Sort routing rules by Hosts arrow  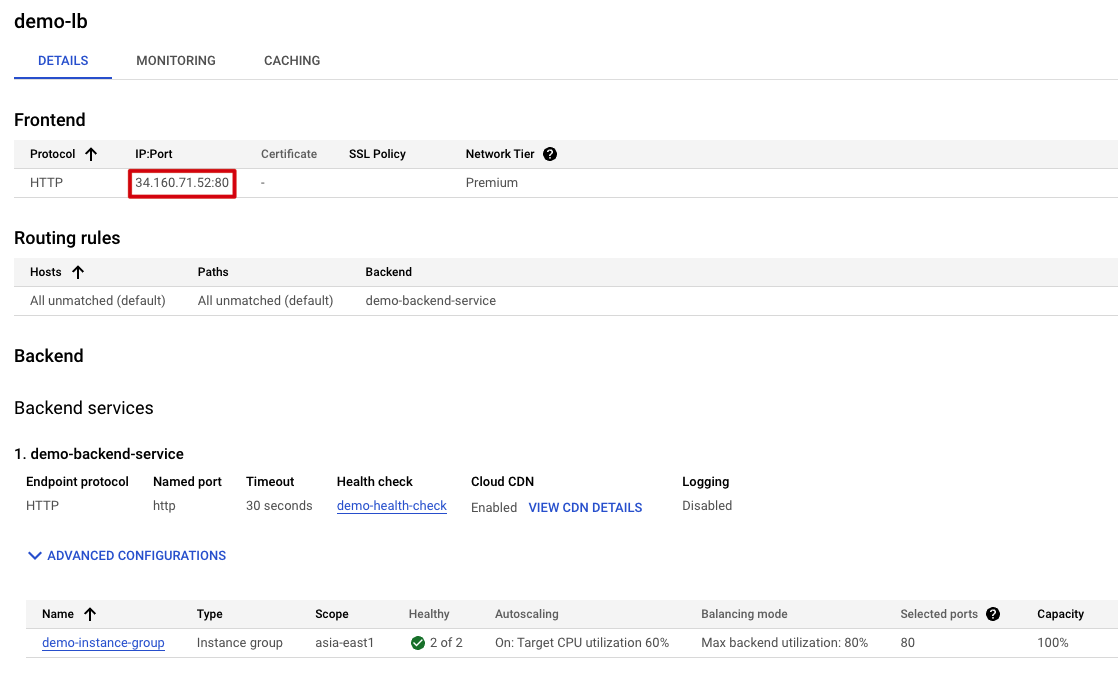78,272
